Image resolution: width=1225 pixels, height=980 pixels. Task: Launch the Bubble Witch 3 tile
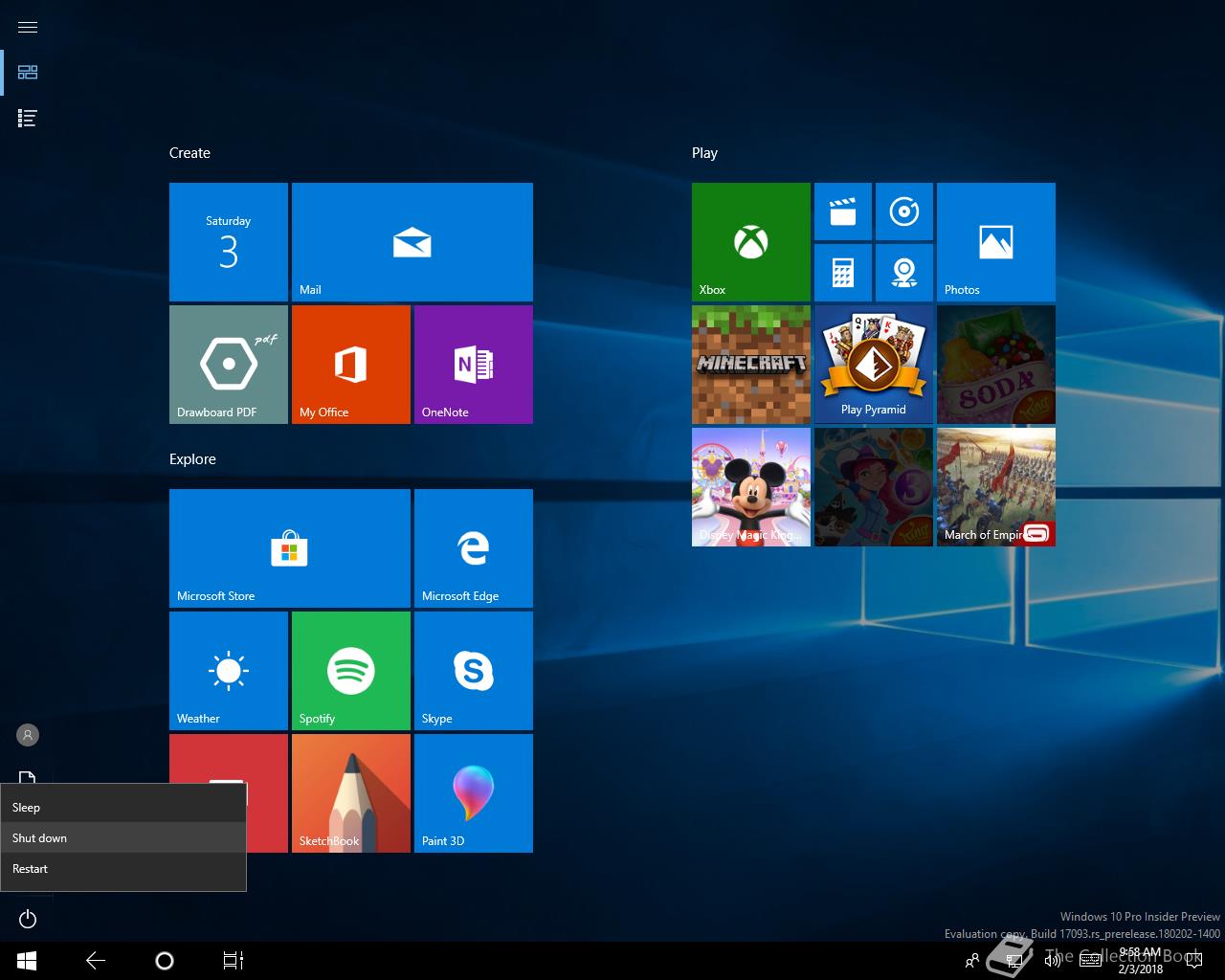point(874,487)
